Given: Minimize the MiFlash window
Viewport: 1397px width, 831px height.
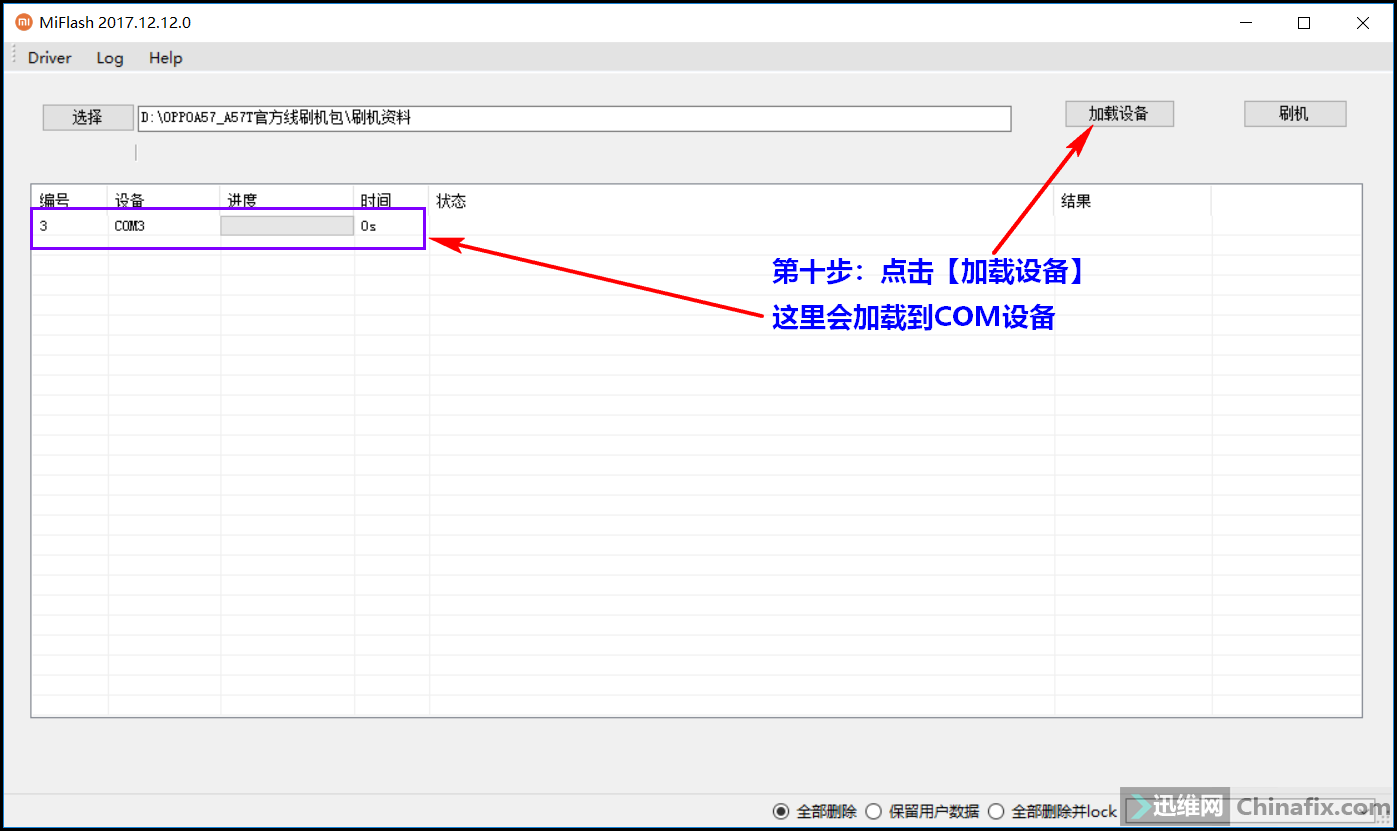Looking at the screenshot, I should click(1245, 22).
